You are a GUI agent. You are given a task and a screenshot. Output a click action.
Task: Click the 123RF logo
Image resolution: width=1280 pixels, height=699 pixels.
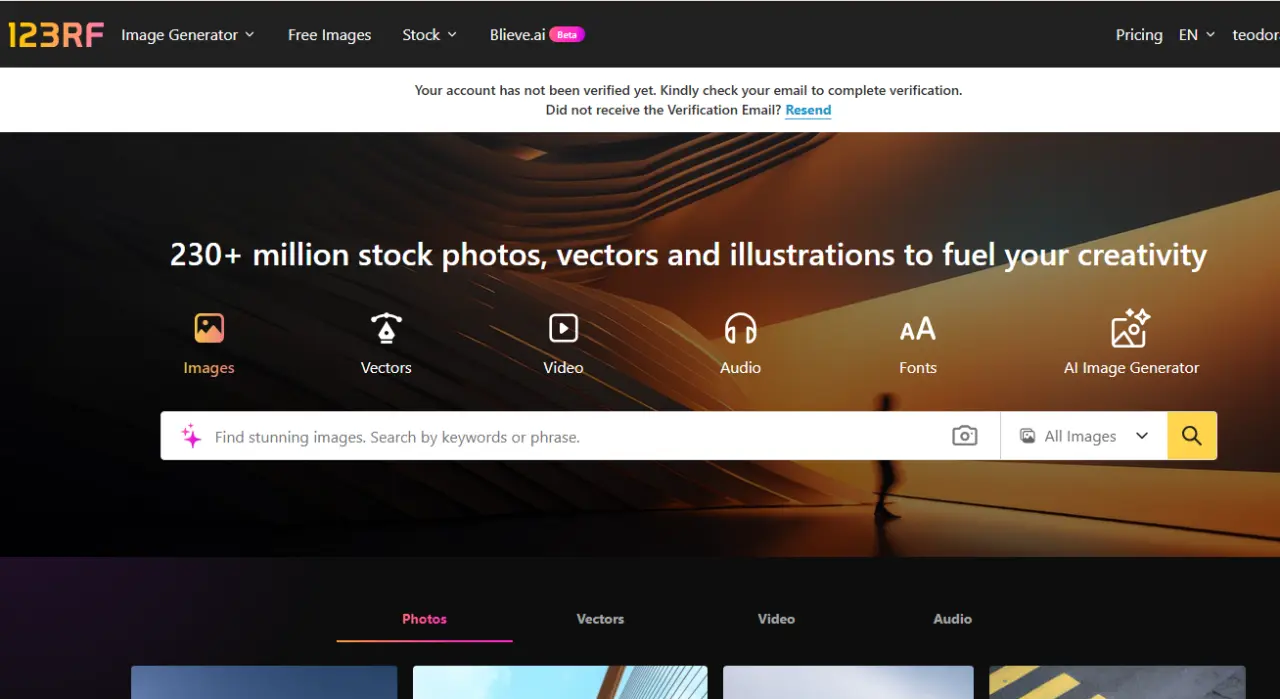click(x=56, y=35)
